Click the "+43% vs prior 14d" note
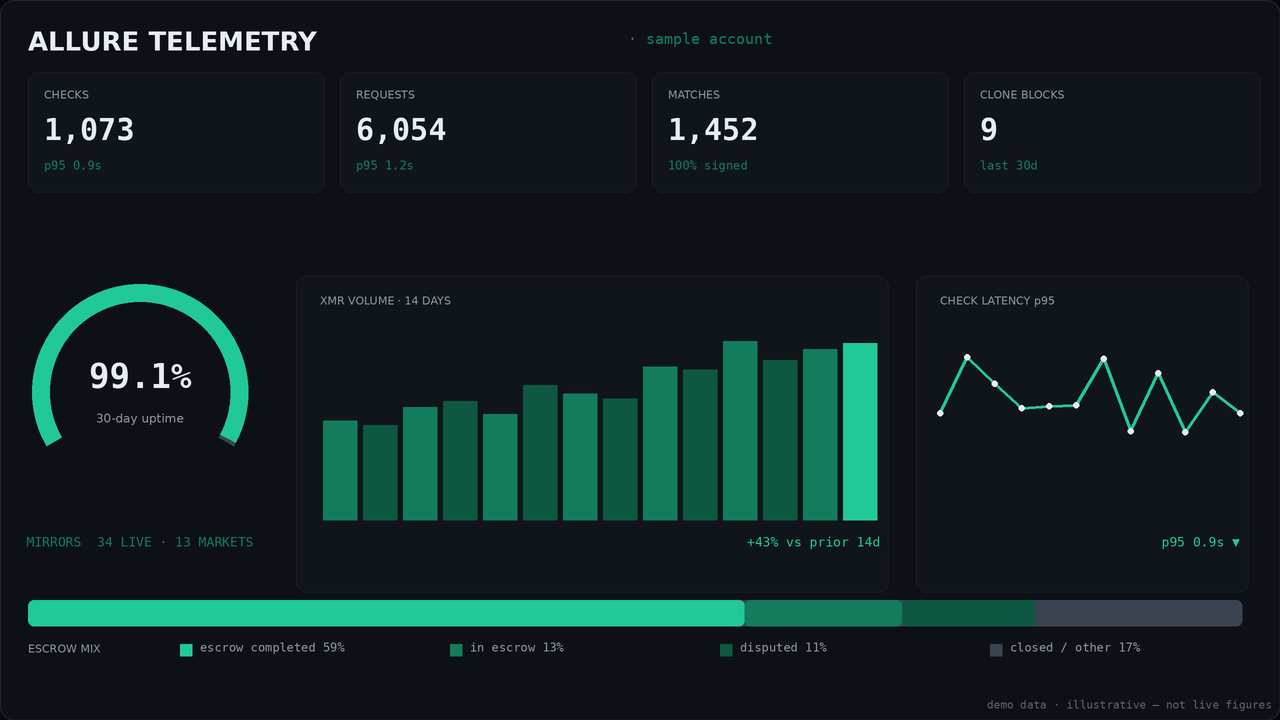The image size is (1280, 720). click(x=813, y=542)
